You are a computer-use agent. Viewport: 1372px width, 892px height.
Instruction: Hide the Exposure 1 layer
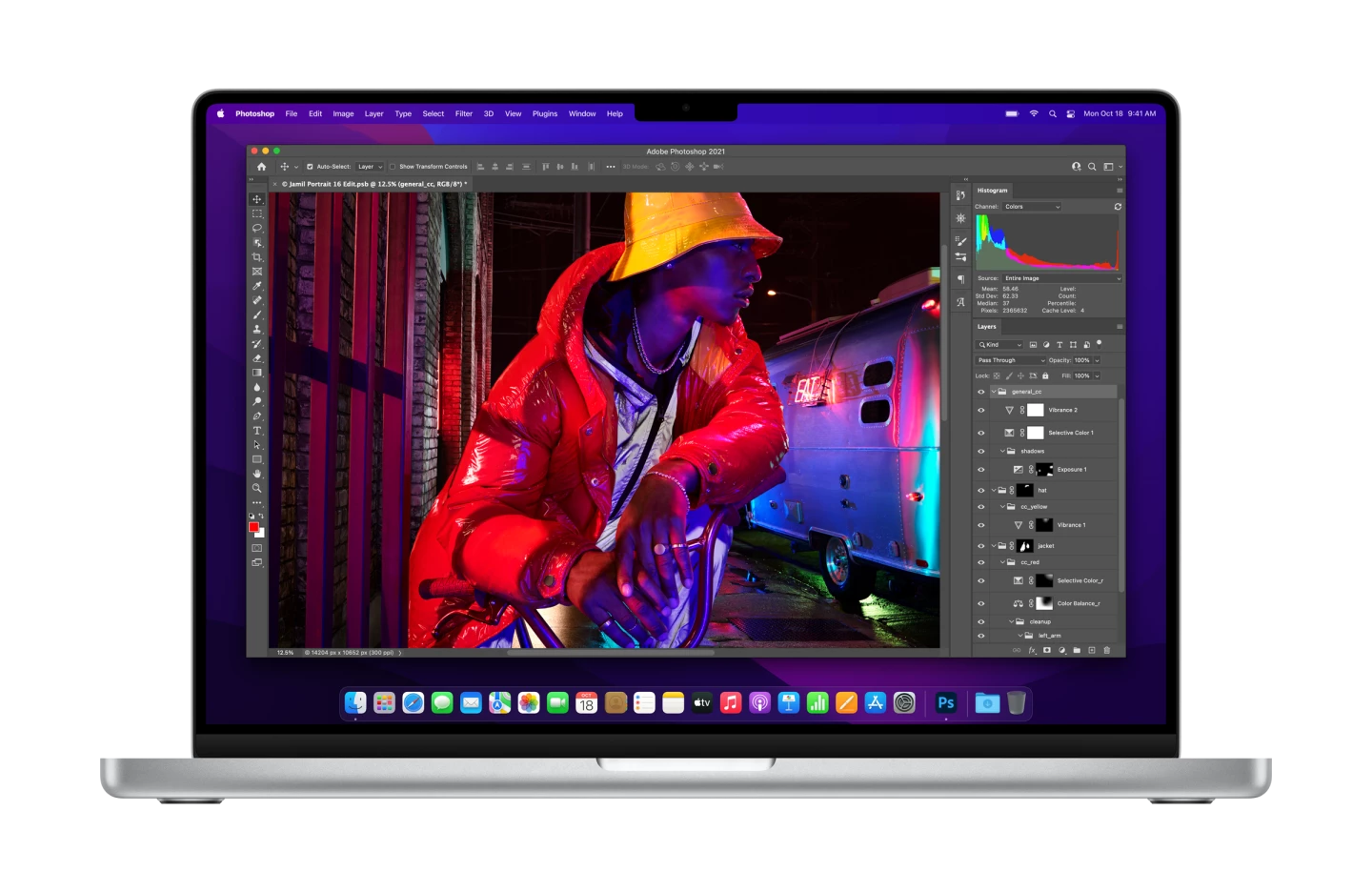[x=981, y=470]
